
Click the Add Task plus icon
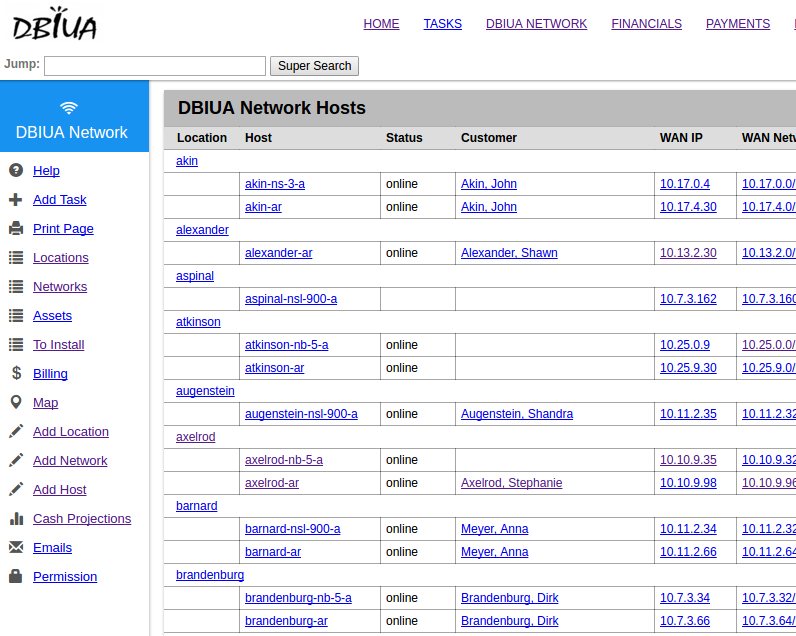[16, 199]
